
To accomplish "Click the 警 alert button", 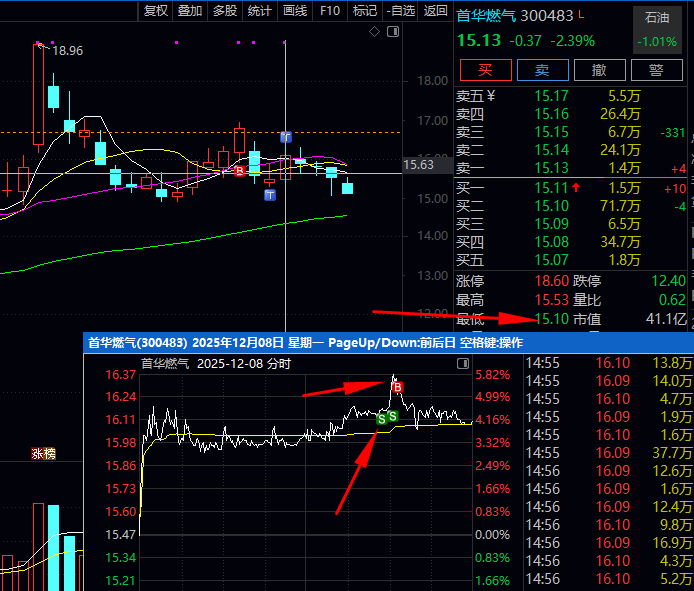I will click(x=656, y=70).
